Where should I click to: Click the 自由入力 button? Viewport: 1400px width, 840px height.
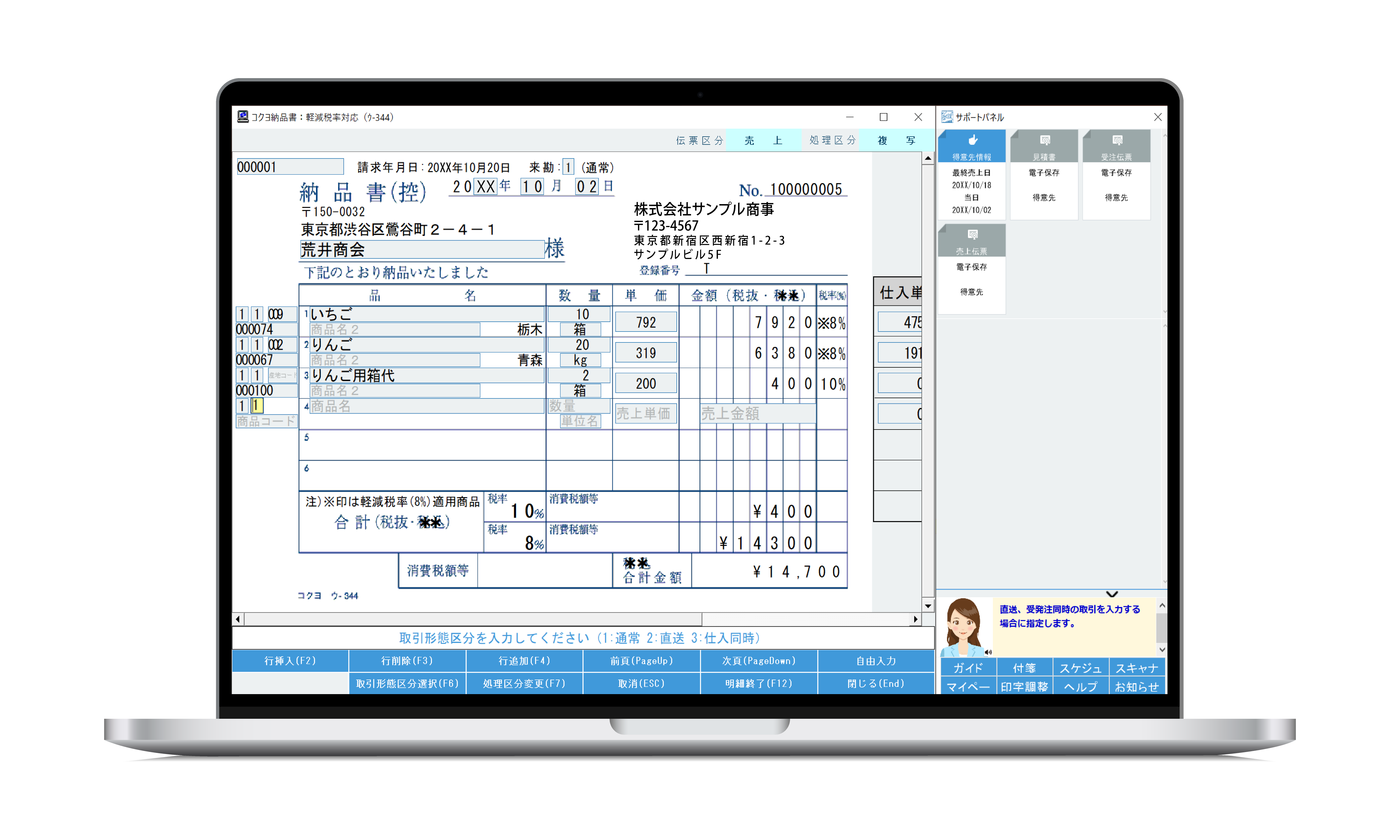tap(876, 661)
